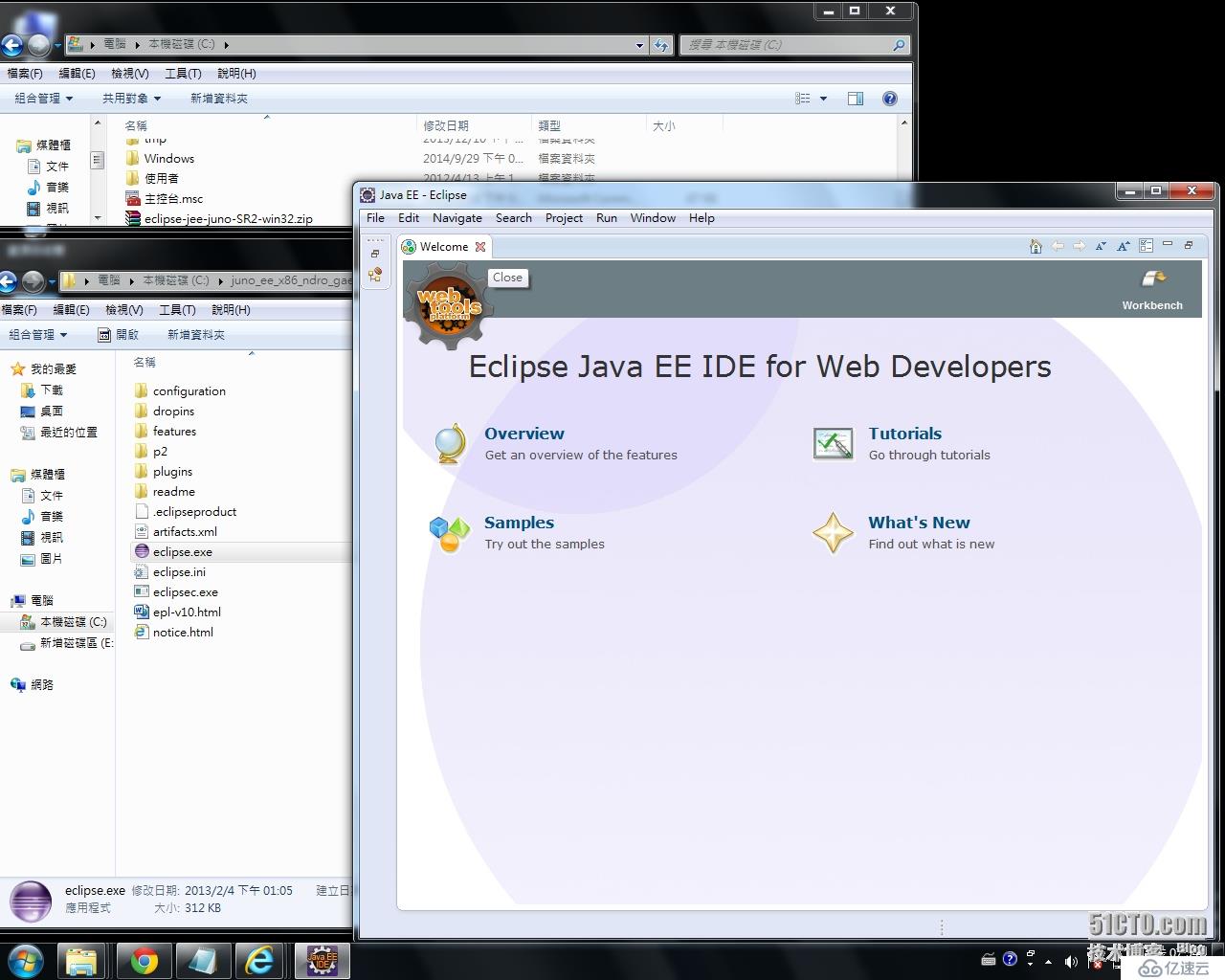Go to Workbench via arrow icon

[1153, 278]
